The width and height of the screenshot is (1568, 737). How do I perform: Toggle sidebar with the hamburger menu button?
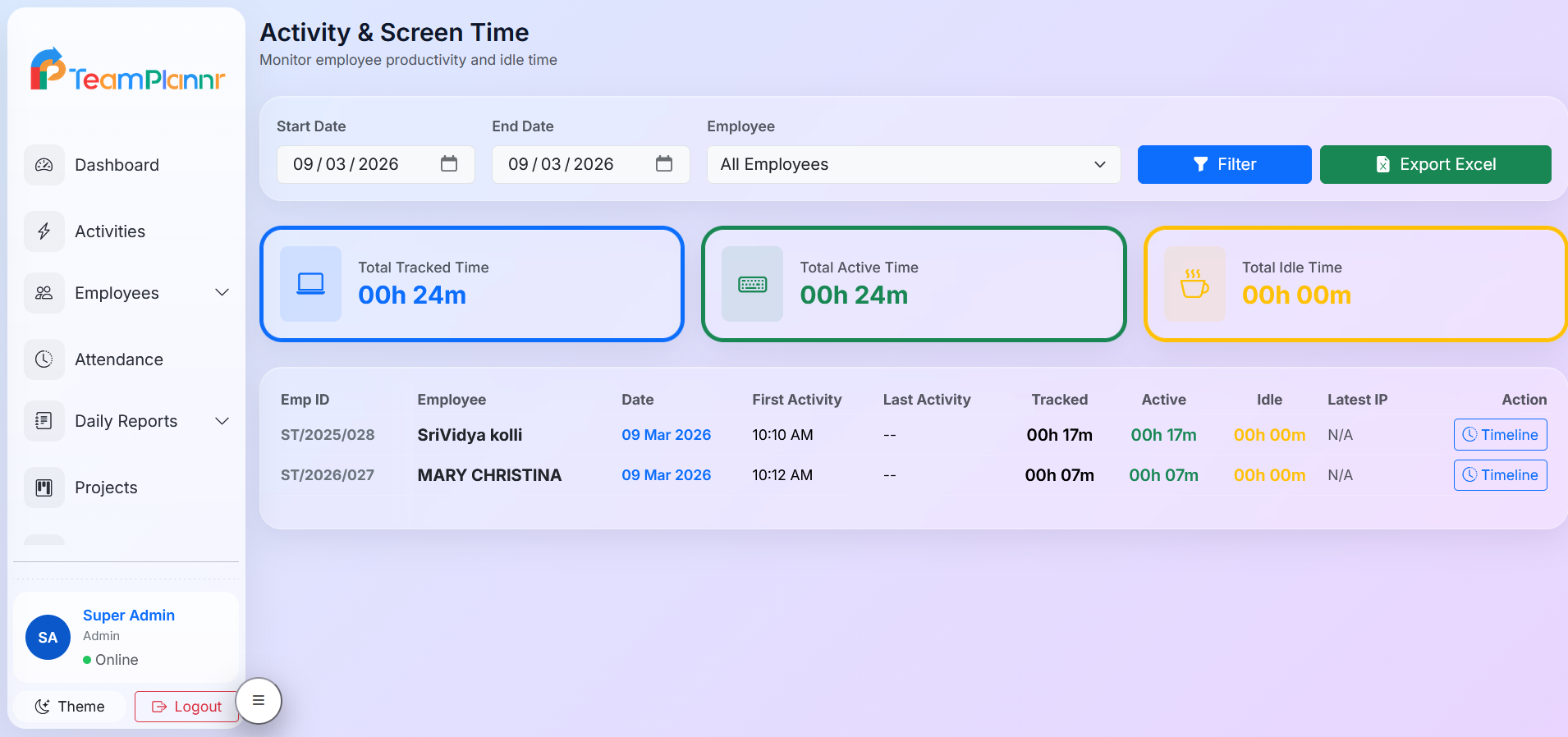pyautogui.click(x=259, y=701)
